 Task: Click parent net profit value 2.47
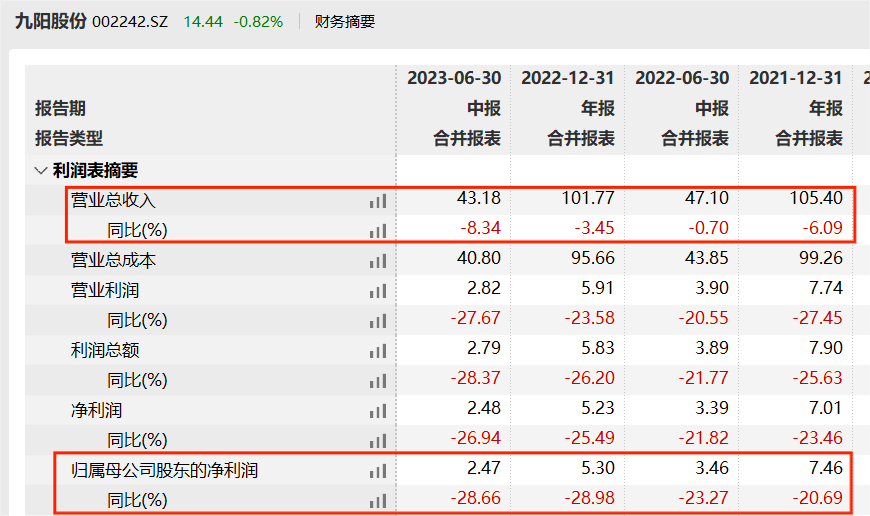[x=484, y=468]
